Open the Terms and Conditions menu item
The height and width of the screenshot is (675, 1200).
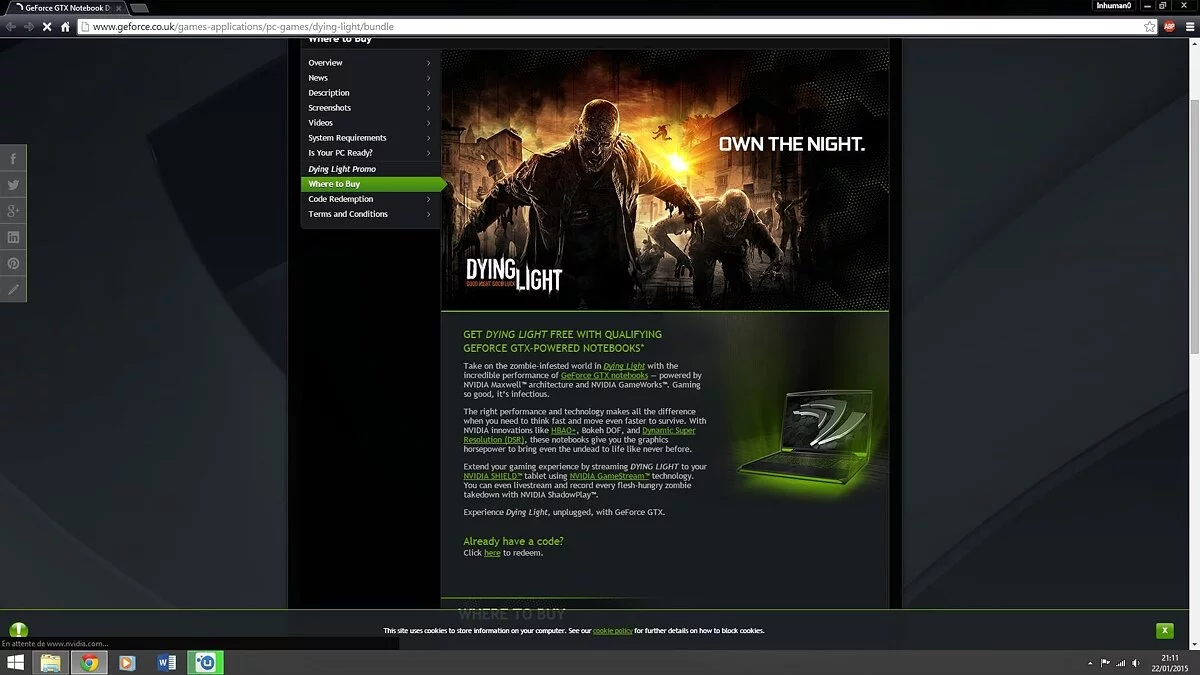[x=370, y=214]
